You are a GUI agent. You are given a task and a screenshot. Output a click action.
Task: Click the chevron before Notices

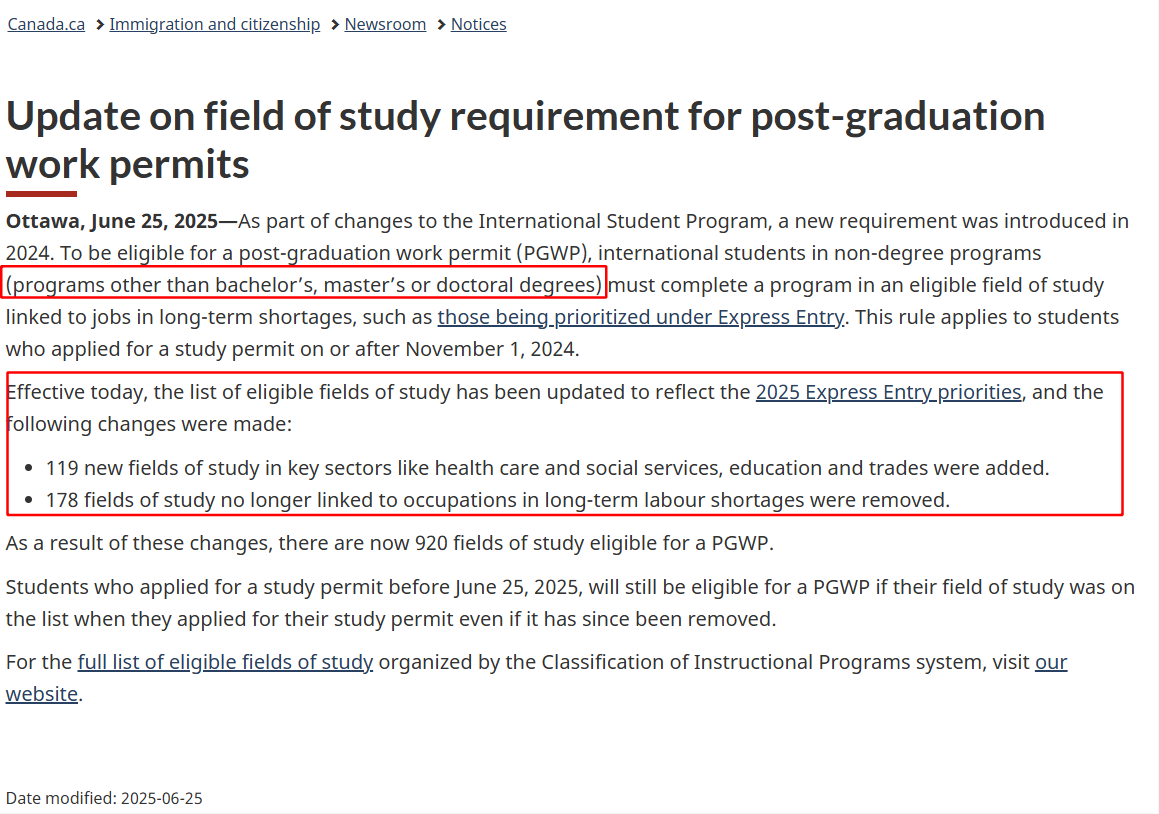(441, 25)
